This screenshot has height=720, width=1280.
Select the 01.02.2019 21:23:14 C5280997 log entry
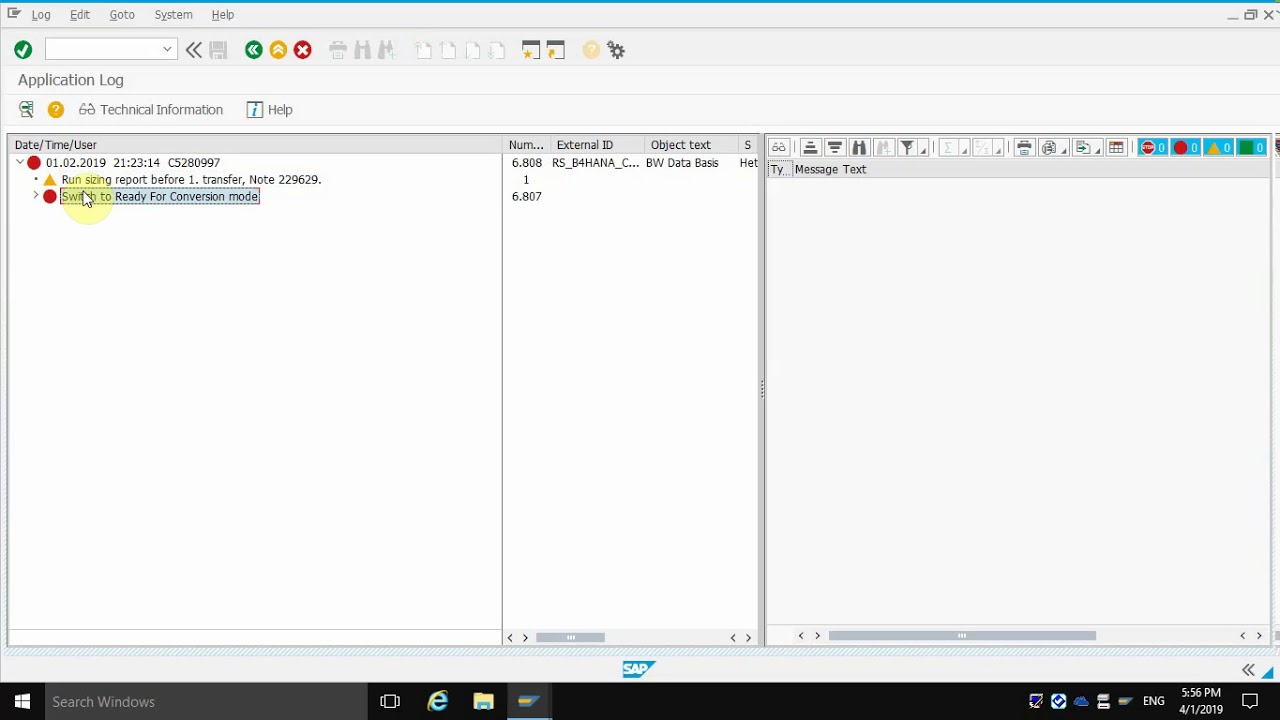tap(133, 163)
